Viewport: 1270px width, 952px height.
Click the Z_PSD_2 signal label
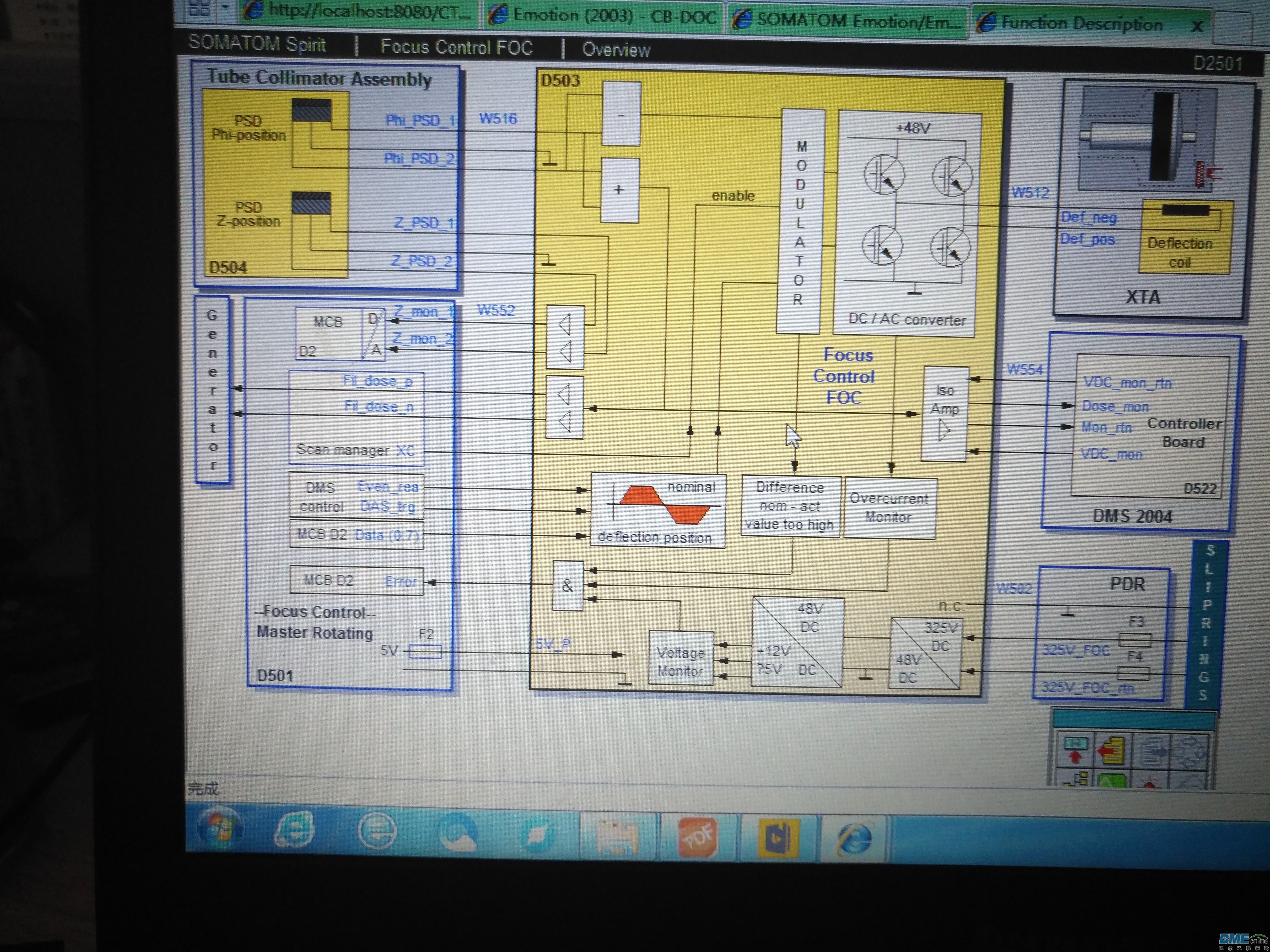coord(422,261)
